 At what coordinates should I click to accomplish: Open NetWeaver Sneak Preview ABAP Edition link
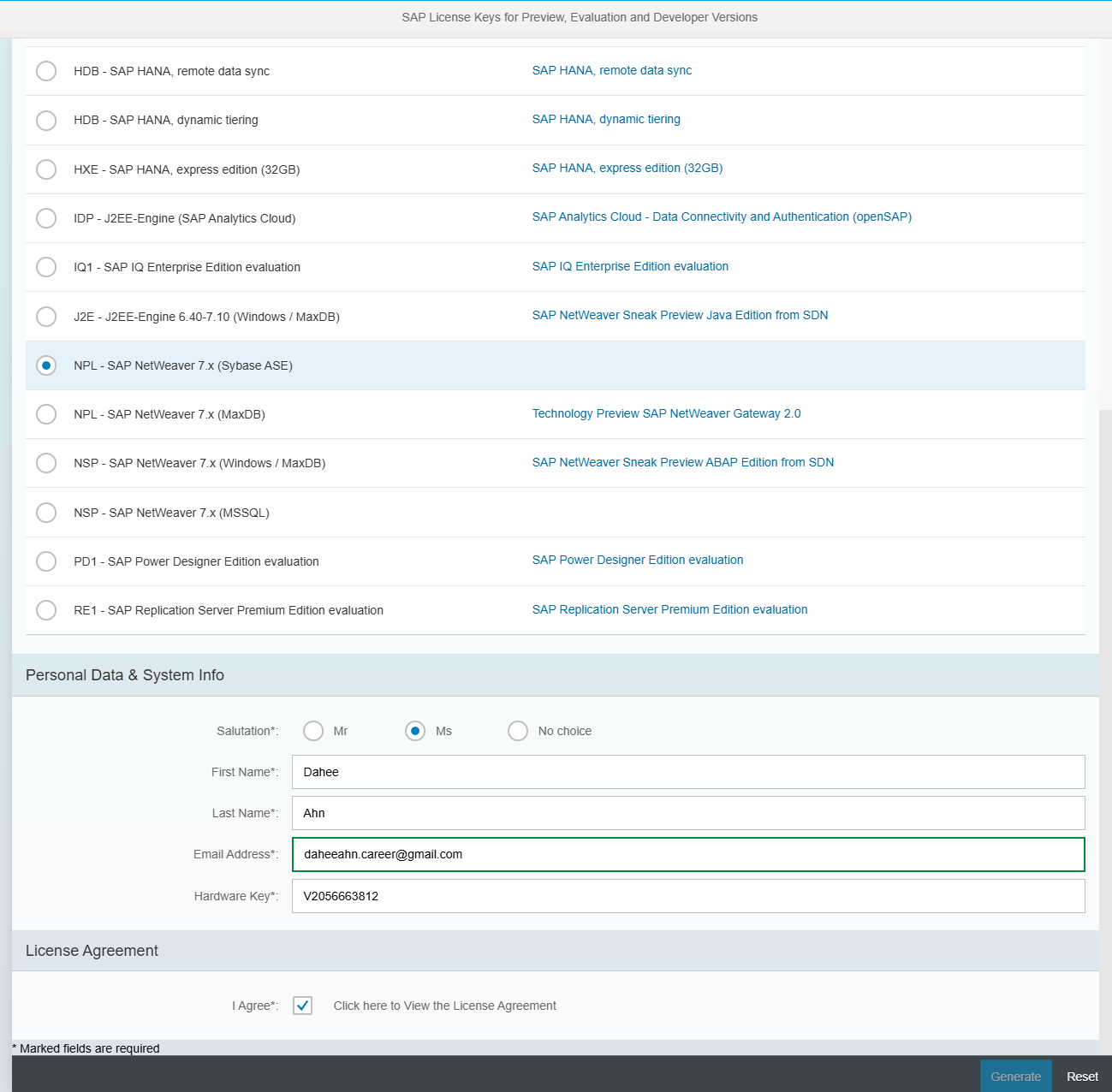tap(683, 462)
